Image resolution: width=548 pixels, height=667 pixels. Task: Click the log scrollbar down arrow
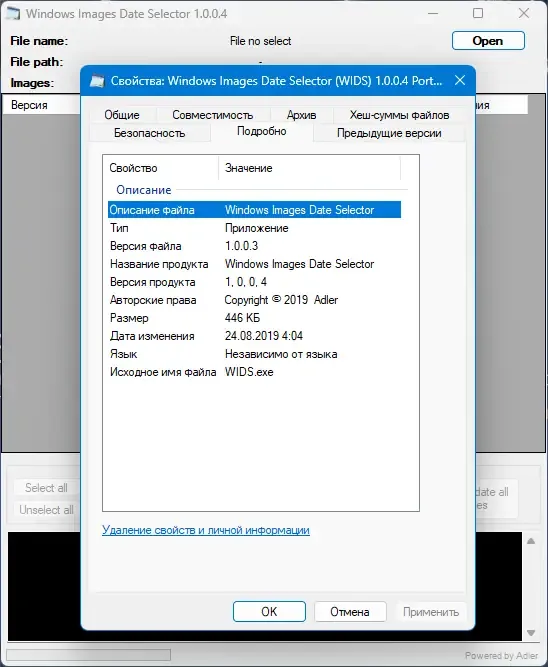531,633
